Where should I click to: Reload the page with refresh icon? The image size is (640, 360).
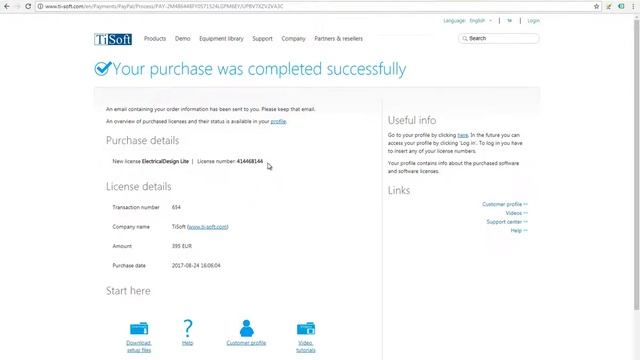click(28, 6)
